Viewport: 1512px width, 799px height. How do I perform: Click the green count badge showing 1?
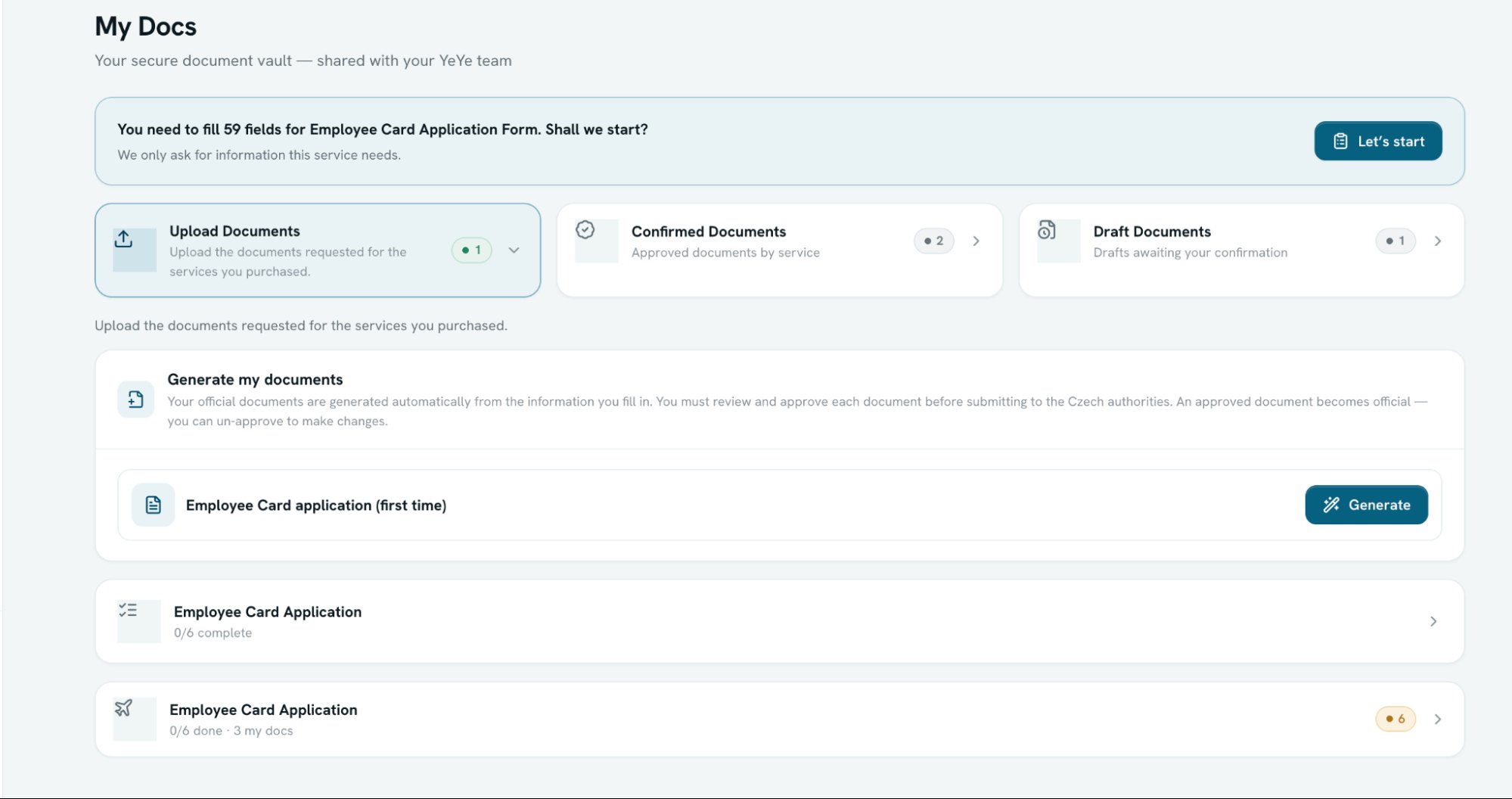click(x=472, y=250)
